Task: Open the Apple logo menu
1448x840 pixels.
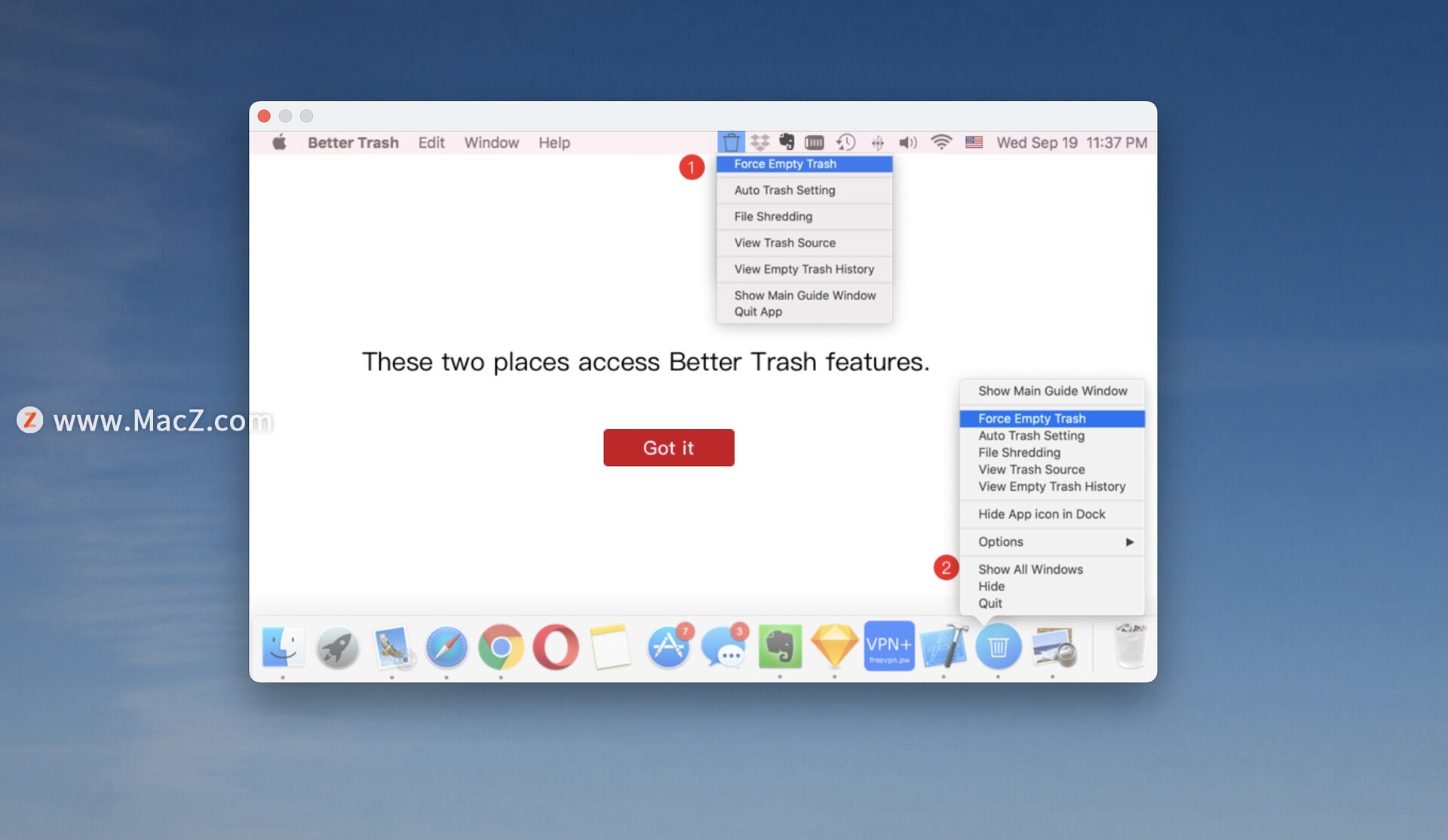Action: 279,143
